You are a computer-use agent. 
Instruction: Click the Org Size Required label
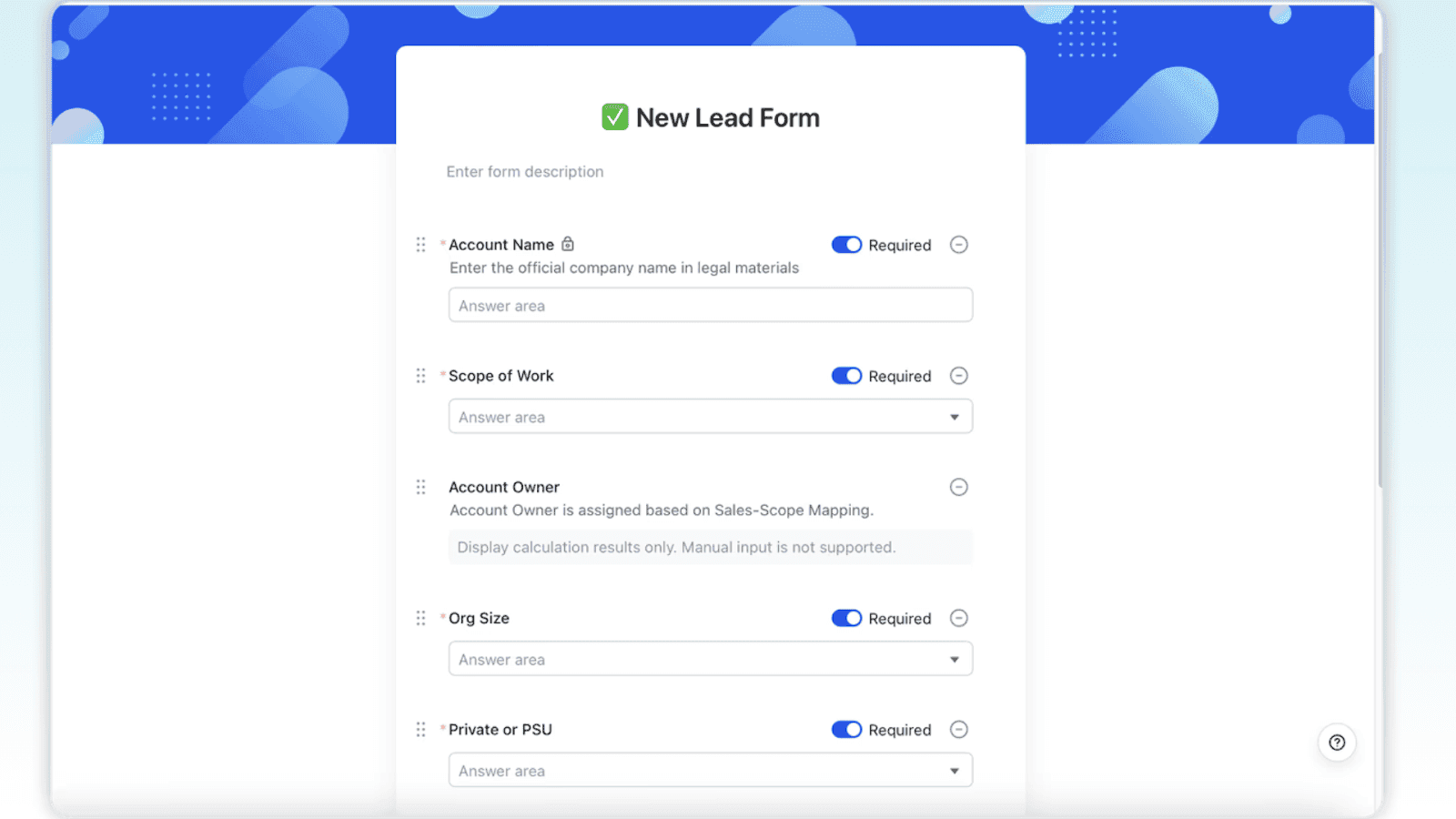pyautogui.click(x=899, y=618)
